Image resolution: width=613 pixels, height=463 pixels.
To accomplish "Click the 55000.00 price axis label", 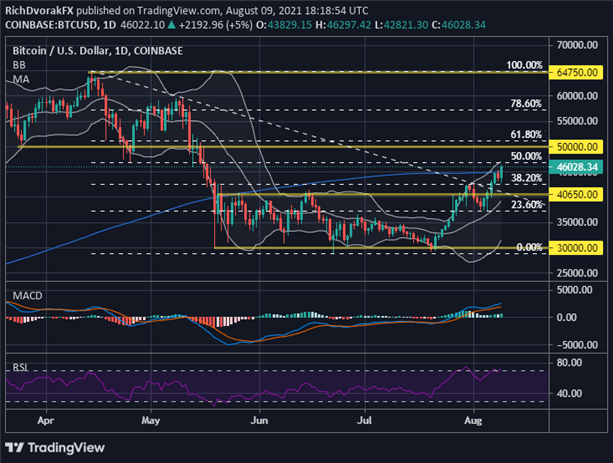I will tap(577, 121).
